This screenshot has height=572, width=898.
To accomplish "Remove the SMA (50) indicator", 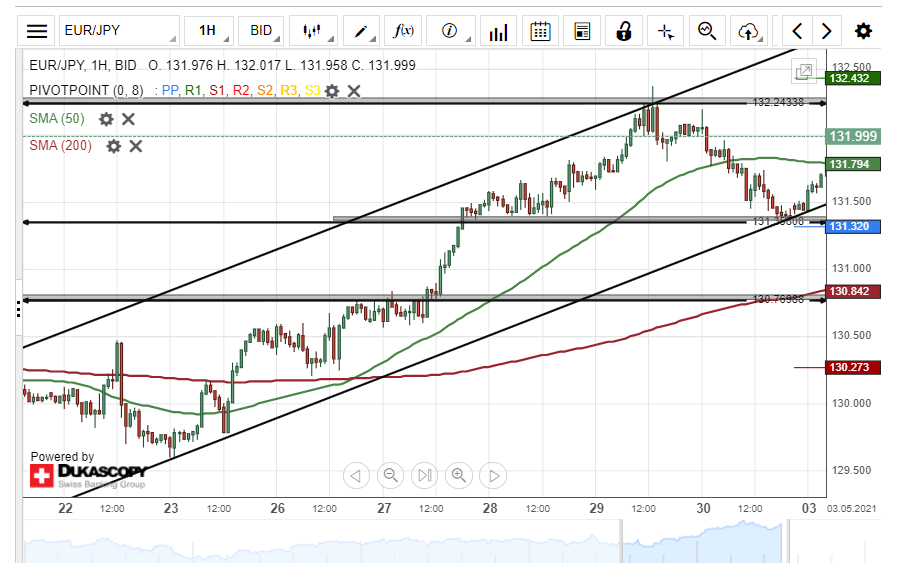I will 128,119.
